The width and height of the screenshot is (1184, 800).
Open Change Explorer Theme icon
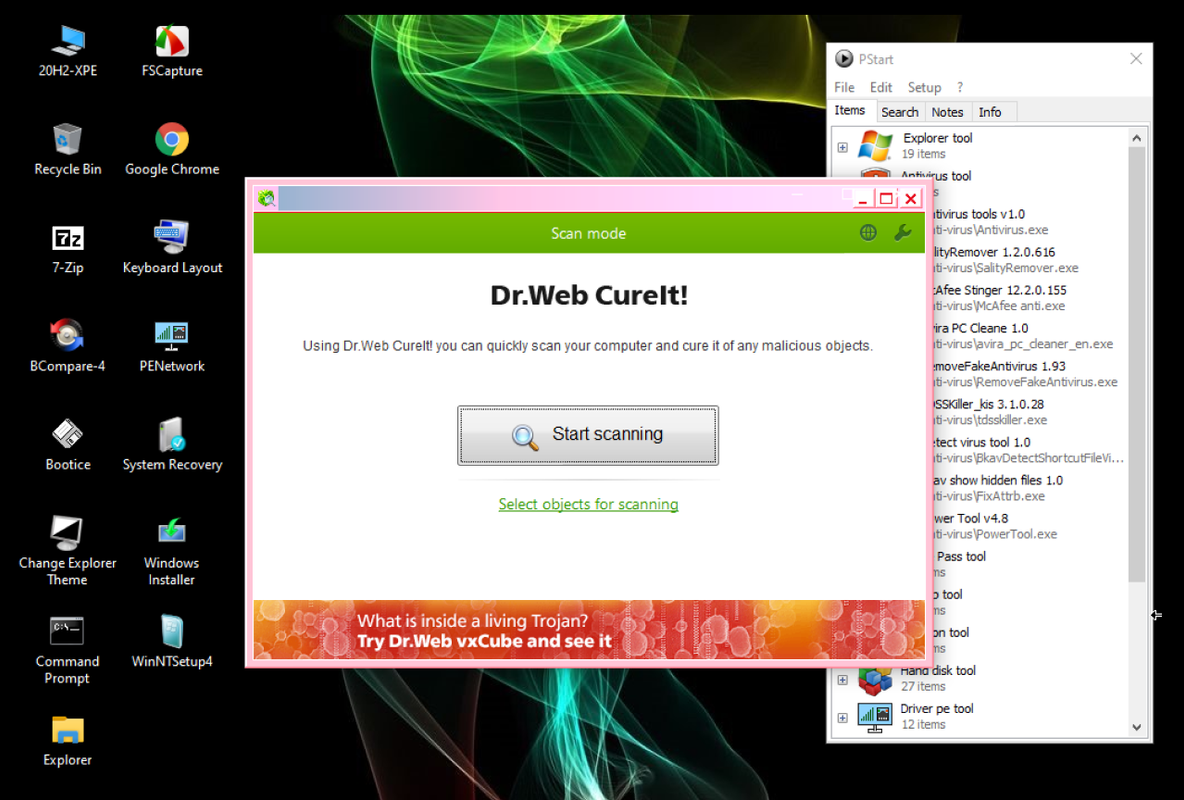68,551
